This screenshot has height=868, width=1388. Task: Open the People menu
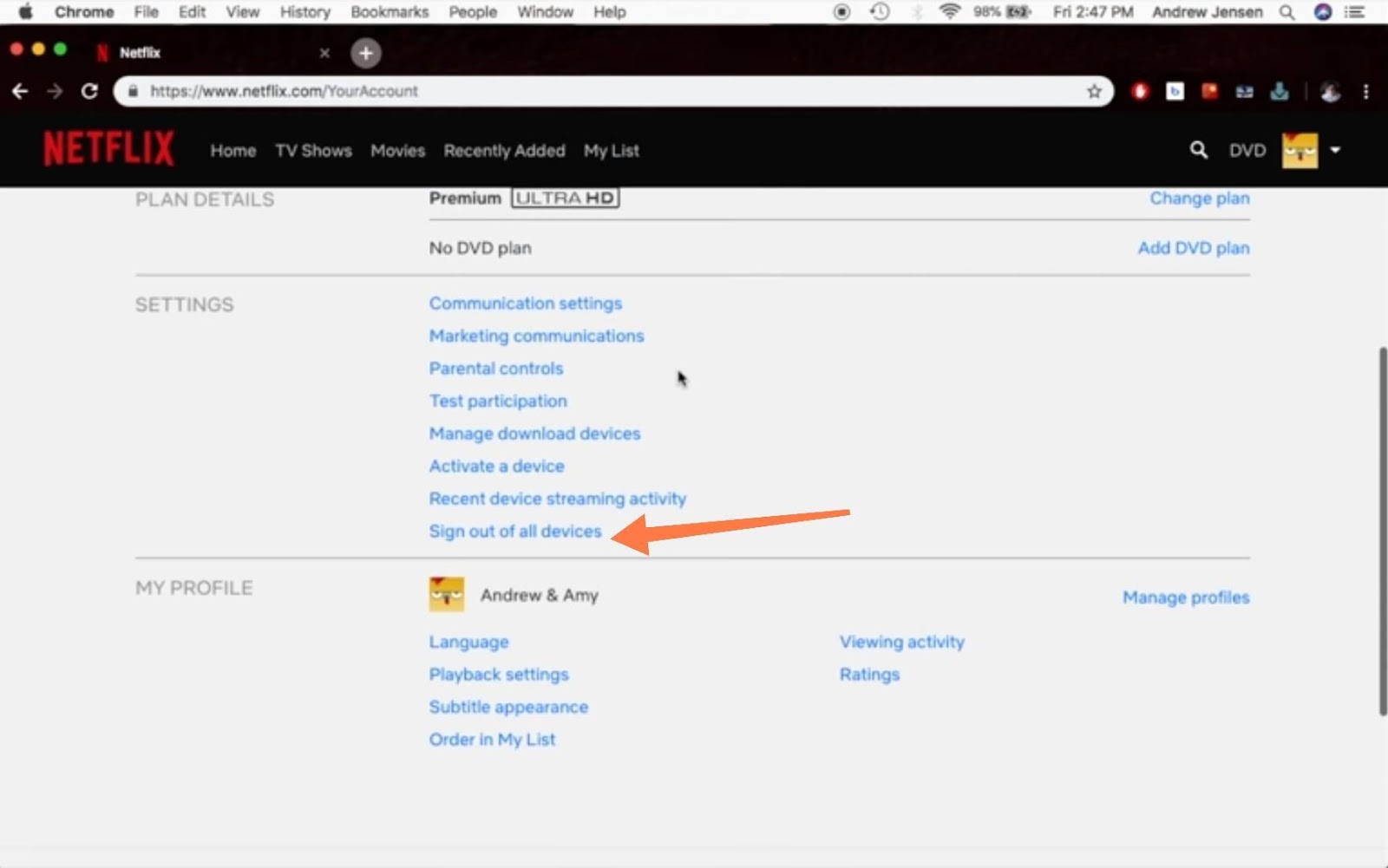point(473,12)
